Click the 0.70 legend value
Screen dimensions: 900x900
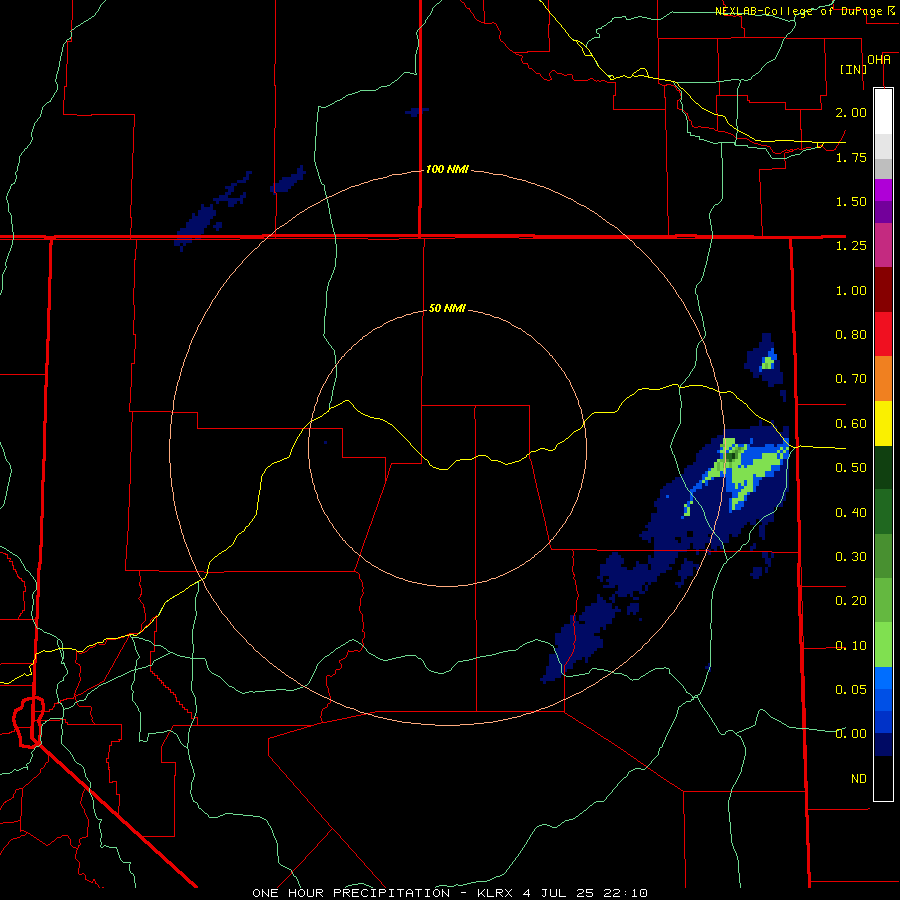click(851, 379)
